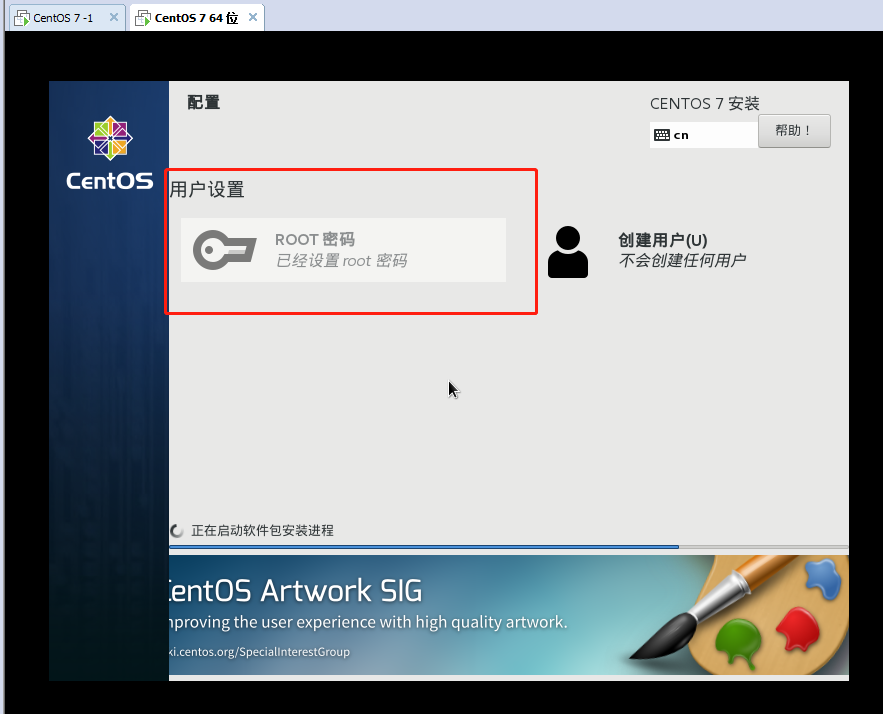Click the CentOS logo in the sidebar
The width and height of the screenshot is (883, 714).
110,153
